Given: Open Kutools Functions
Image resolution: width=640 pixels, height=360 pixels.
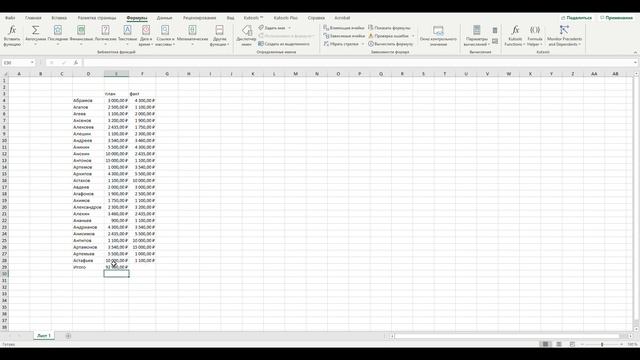Looking at the screenshot, I should [515, 35].
